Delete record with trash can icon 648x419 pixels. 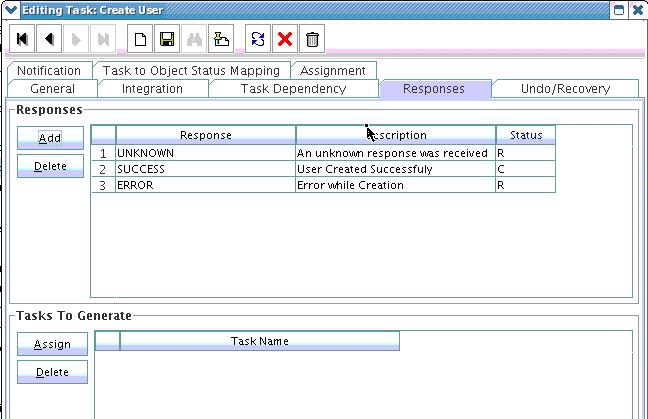click(312, 39)
